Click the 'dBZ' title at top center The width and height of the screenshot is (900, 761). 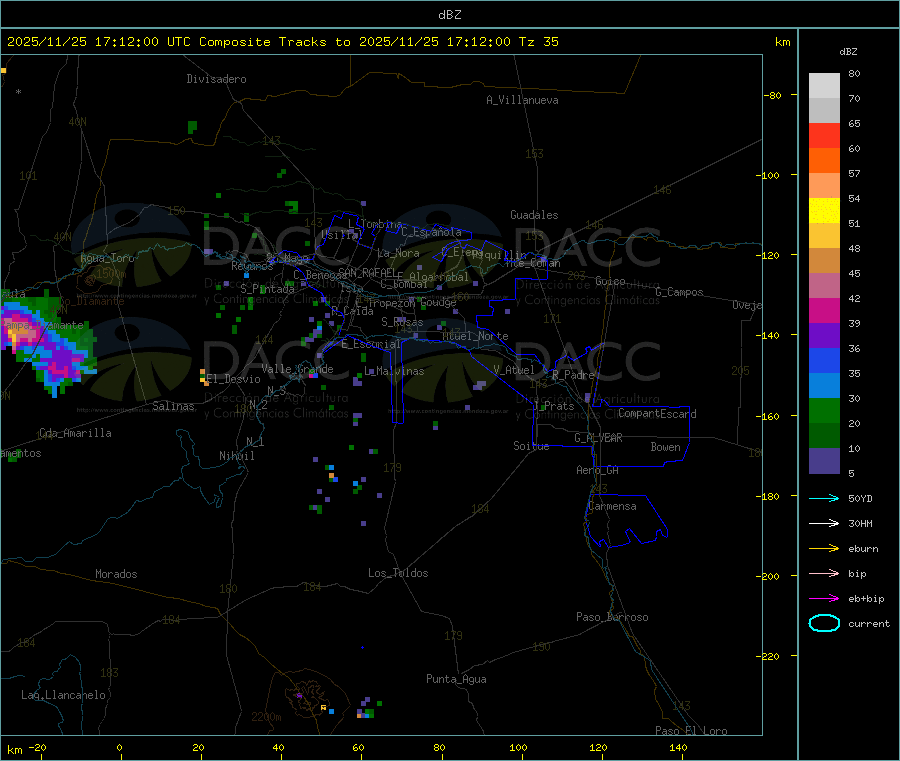pos(449,15)
